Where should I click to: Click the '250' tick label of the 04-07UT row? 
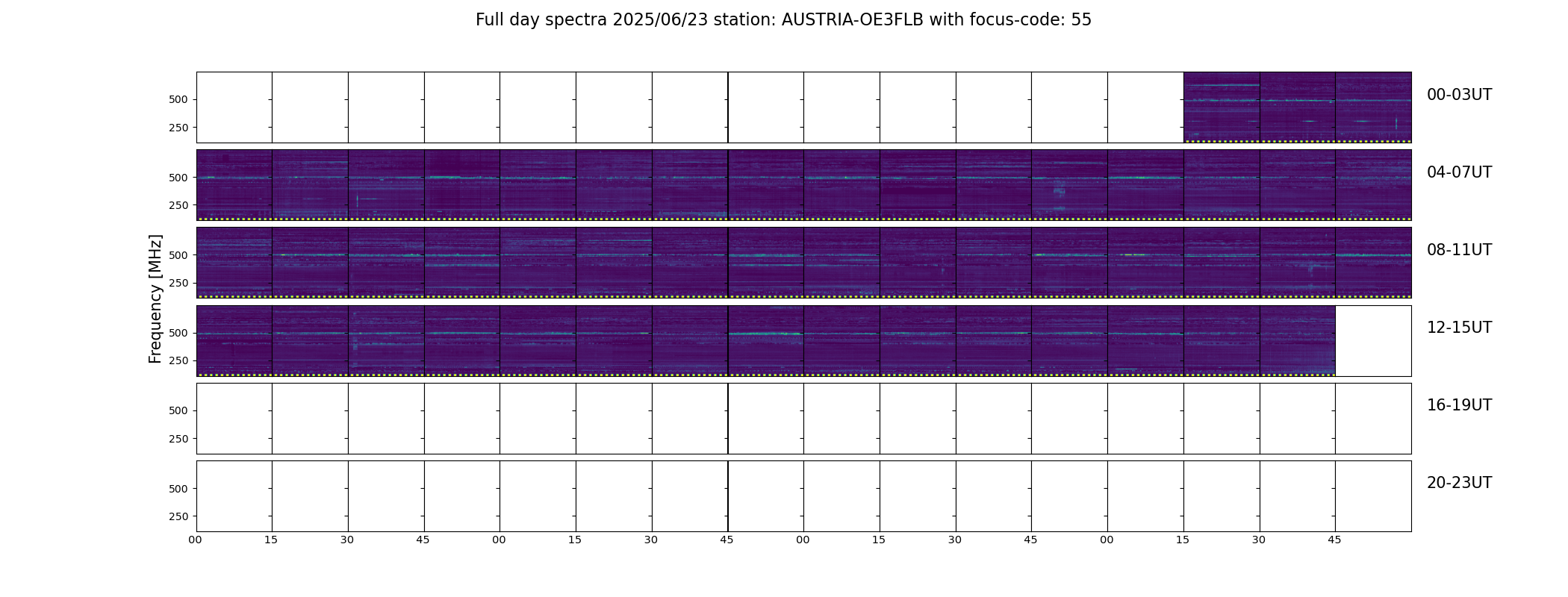coord(178,205)
